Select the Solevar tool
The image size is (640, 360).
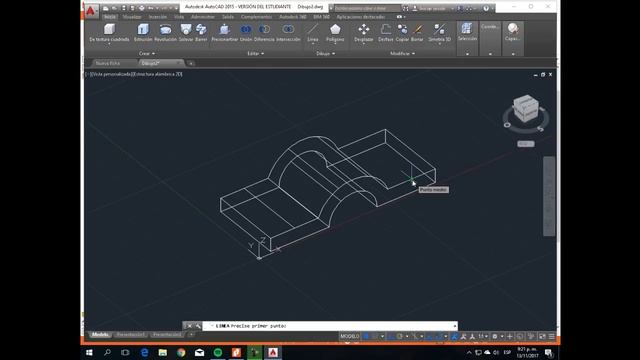(x=186, y=33)
